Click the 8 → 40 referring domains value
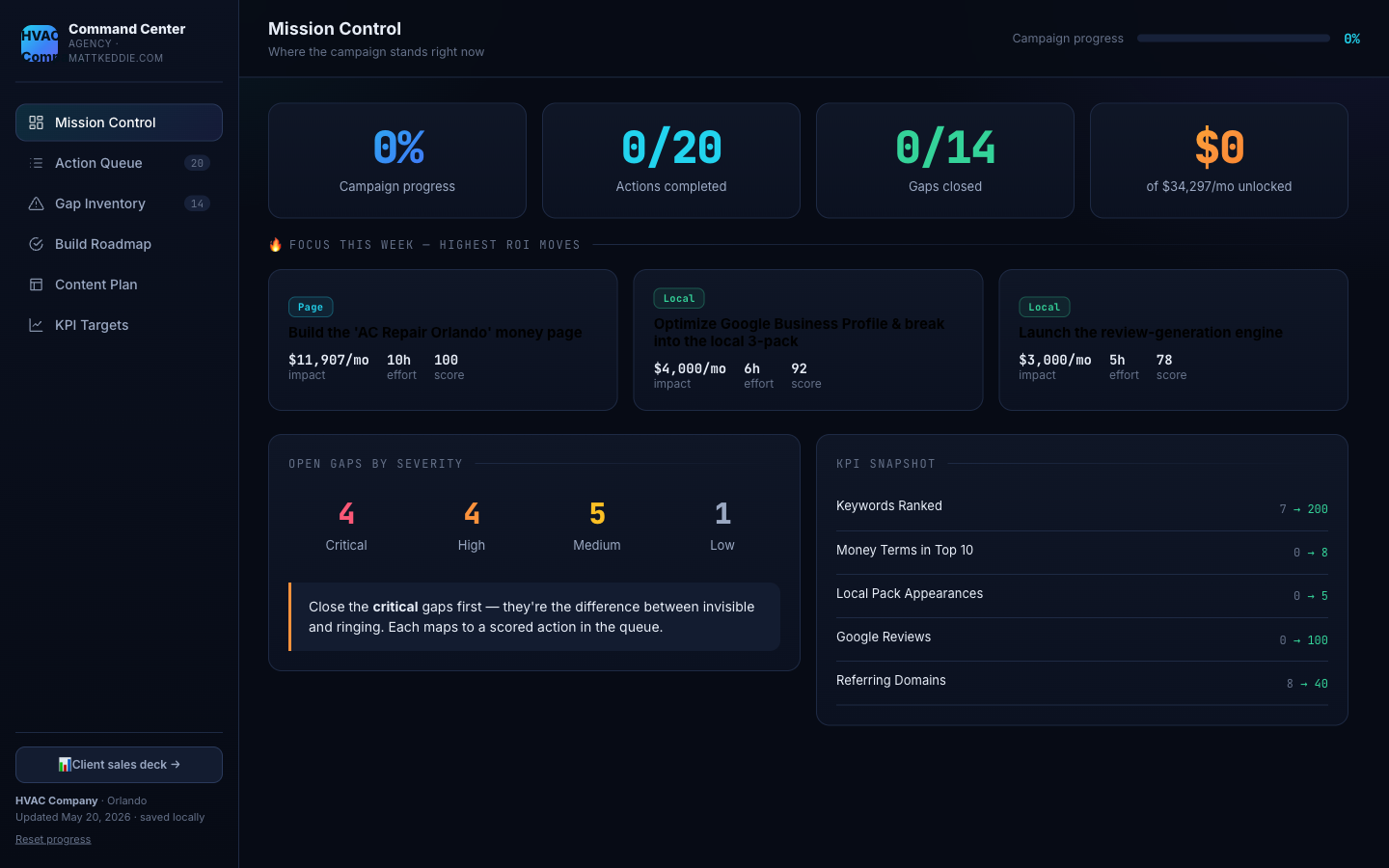Image resolution: width=1389 pixels, height=868 pixels. tap(1307, 684)
